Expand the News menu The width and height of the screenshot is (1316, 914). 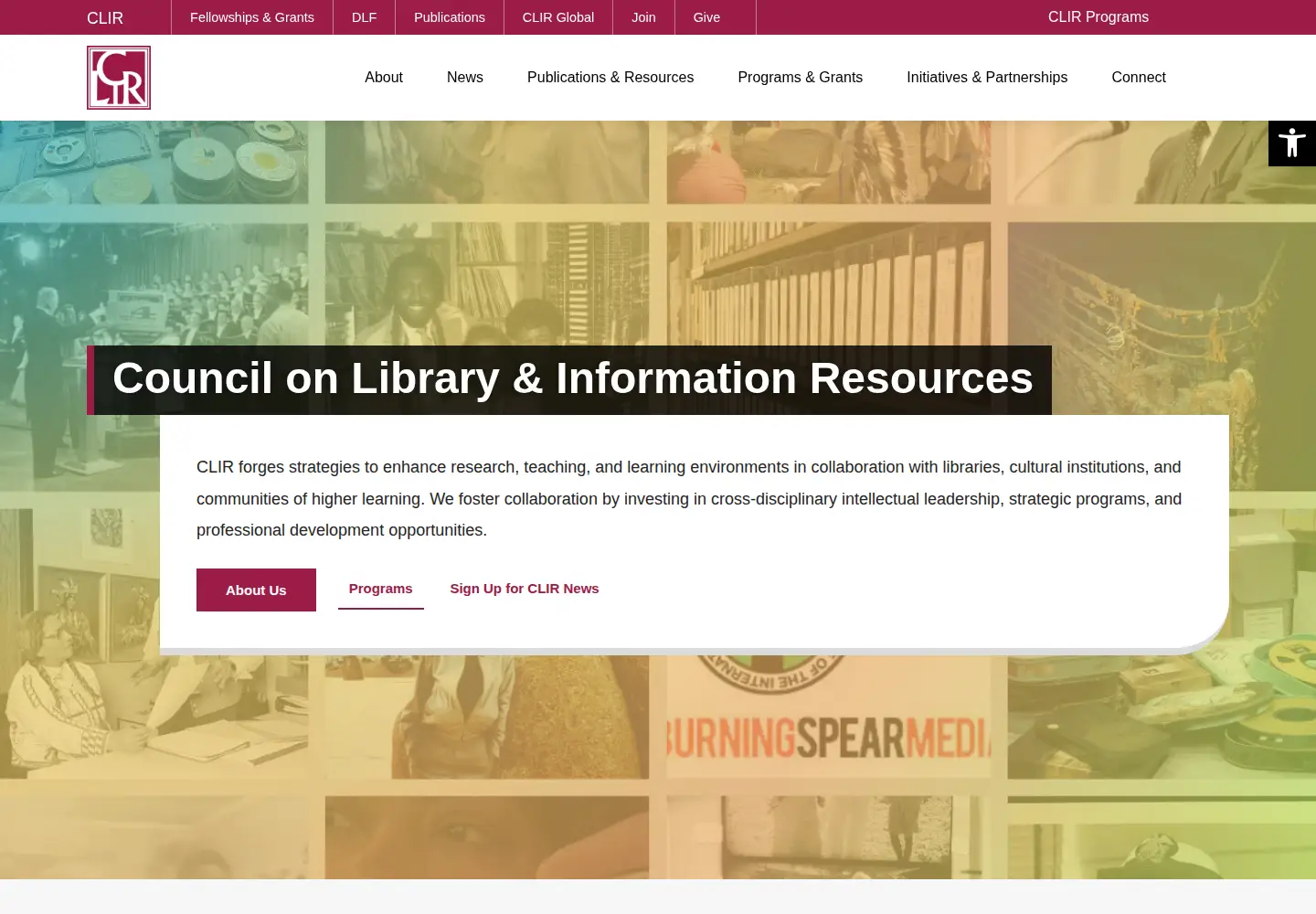465,78
